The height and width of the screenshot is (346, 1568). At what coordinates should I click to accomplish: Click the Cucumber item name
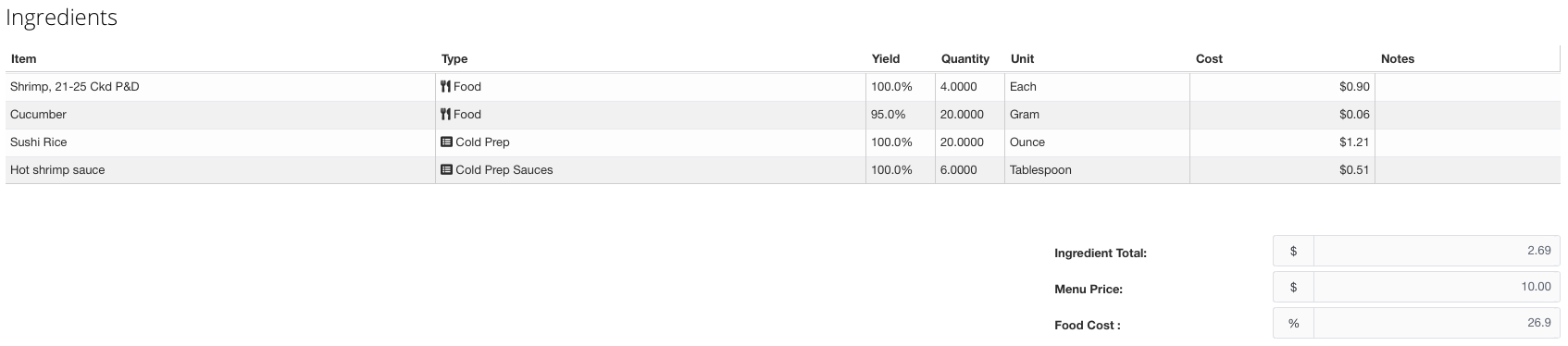[38, 115]
